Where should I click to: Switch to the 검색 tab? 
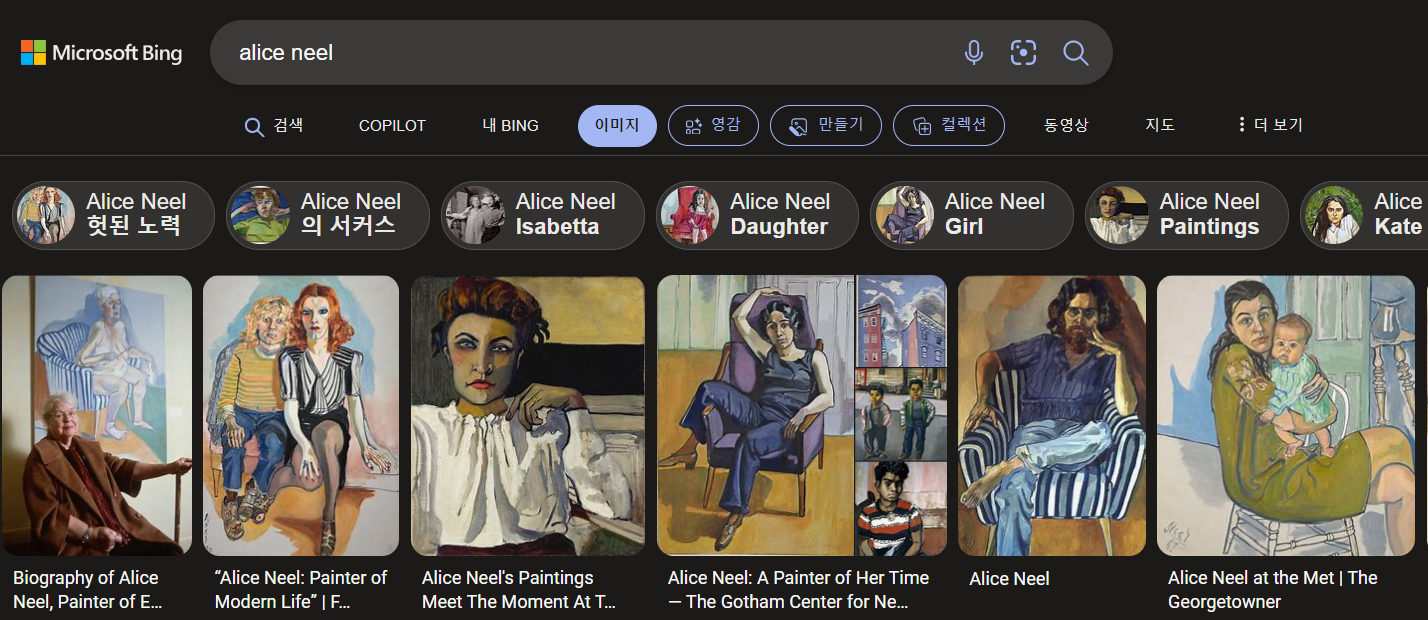pyautogui.click(x=274, y=126)
